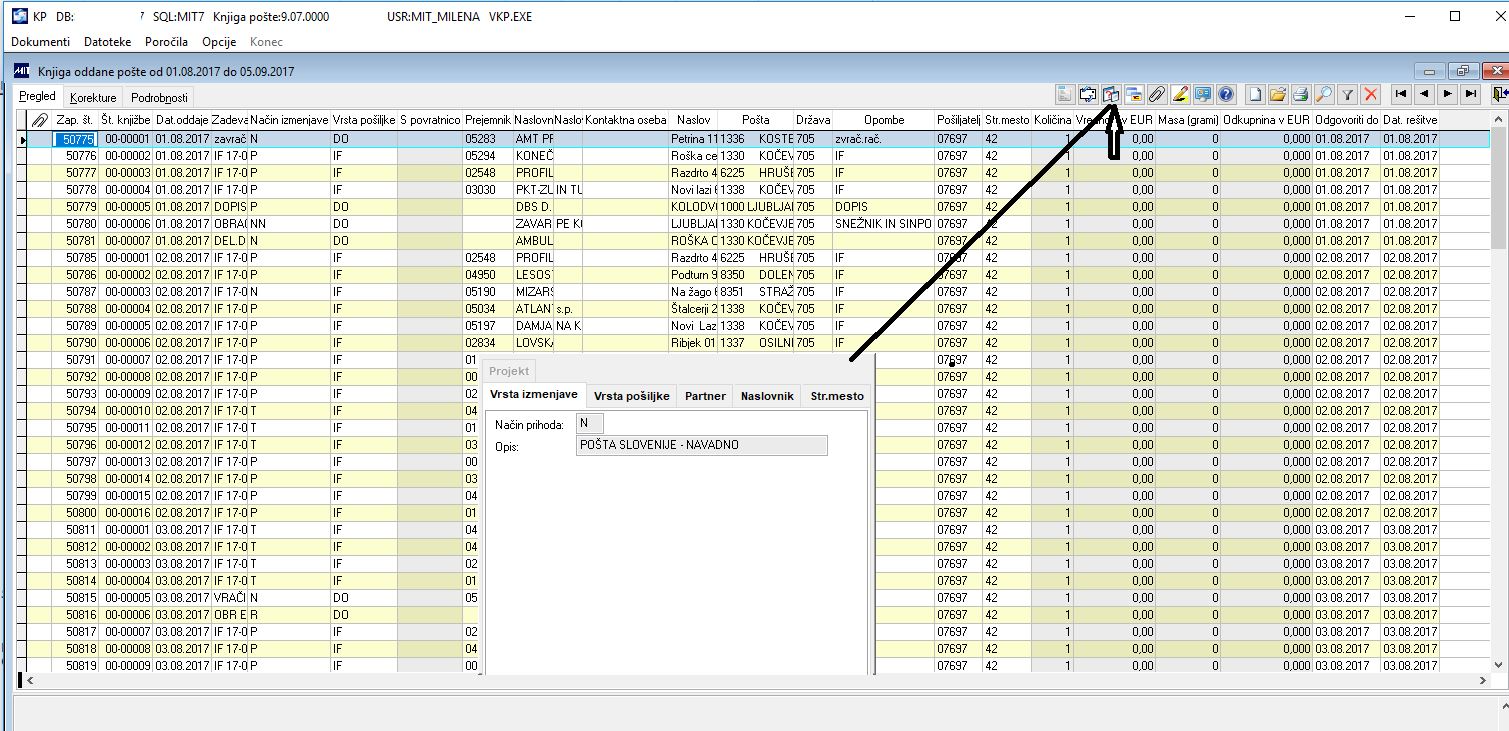The width and height of the screenshot is (1509, 731).
Task: Click the magnifying glass search icon
Action: (x=1323, y=94)
